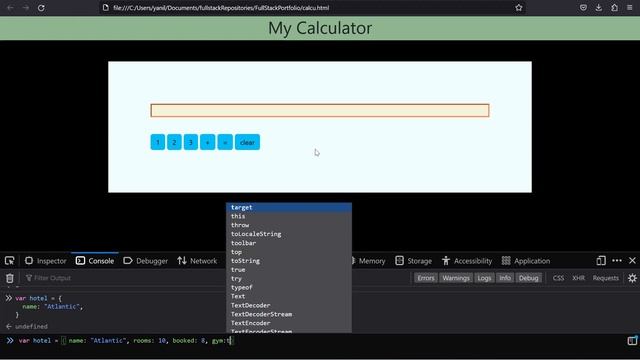The image size is (640, 360).
Task: Click the plus calculator button
Action: (x=207, y=142)
